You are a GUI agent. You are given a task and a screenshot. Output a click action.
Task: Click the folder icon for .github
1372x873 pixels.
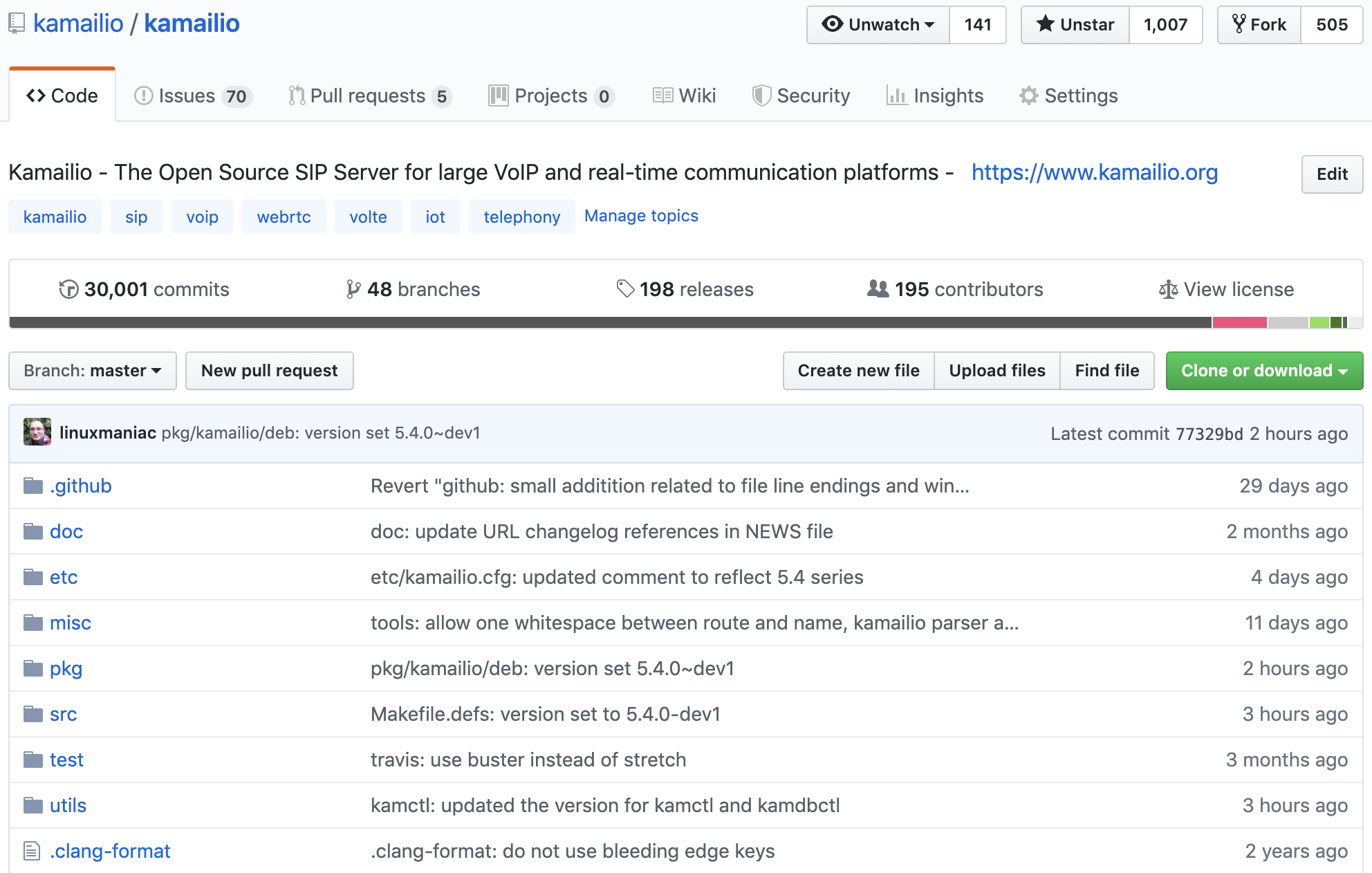33,486
